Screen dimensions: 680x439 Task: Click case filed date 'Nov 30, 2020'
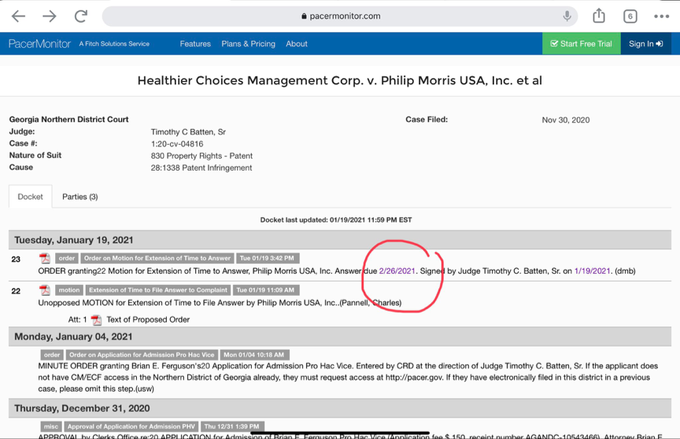click(x=566, y=120)
